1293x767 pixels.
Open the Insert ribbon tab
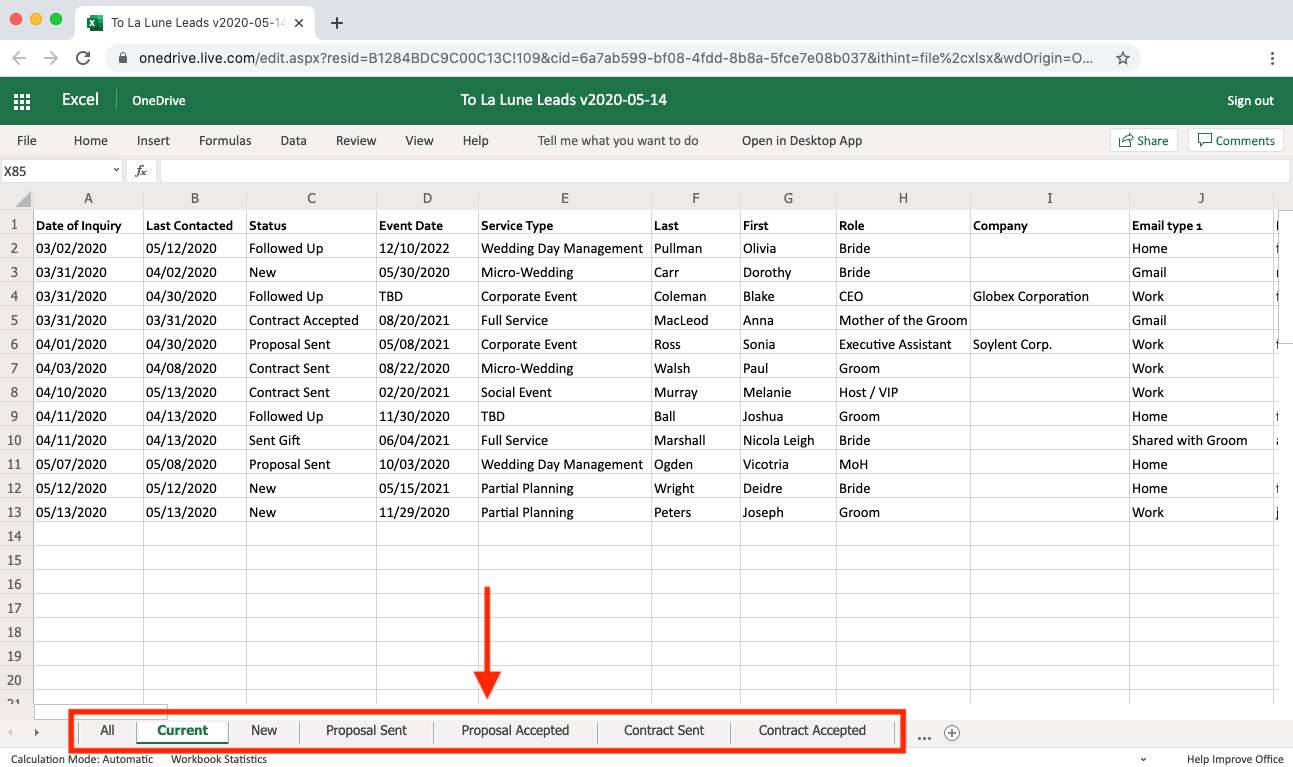point(153,141)
